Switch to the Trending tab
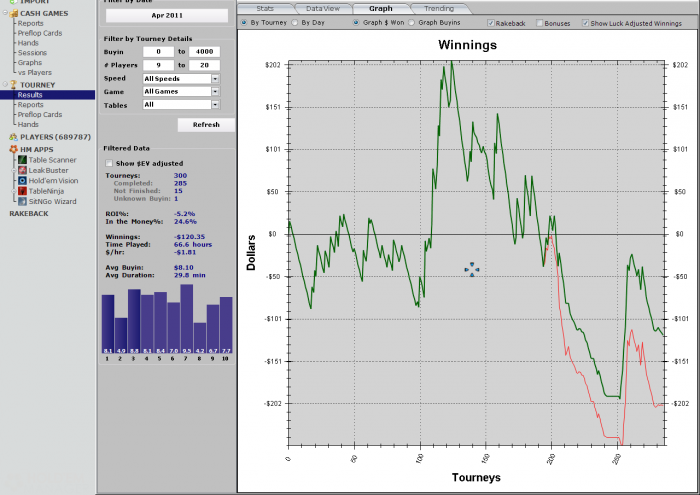Screen dimensions: 700x495 tap(439, 8)
